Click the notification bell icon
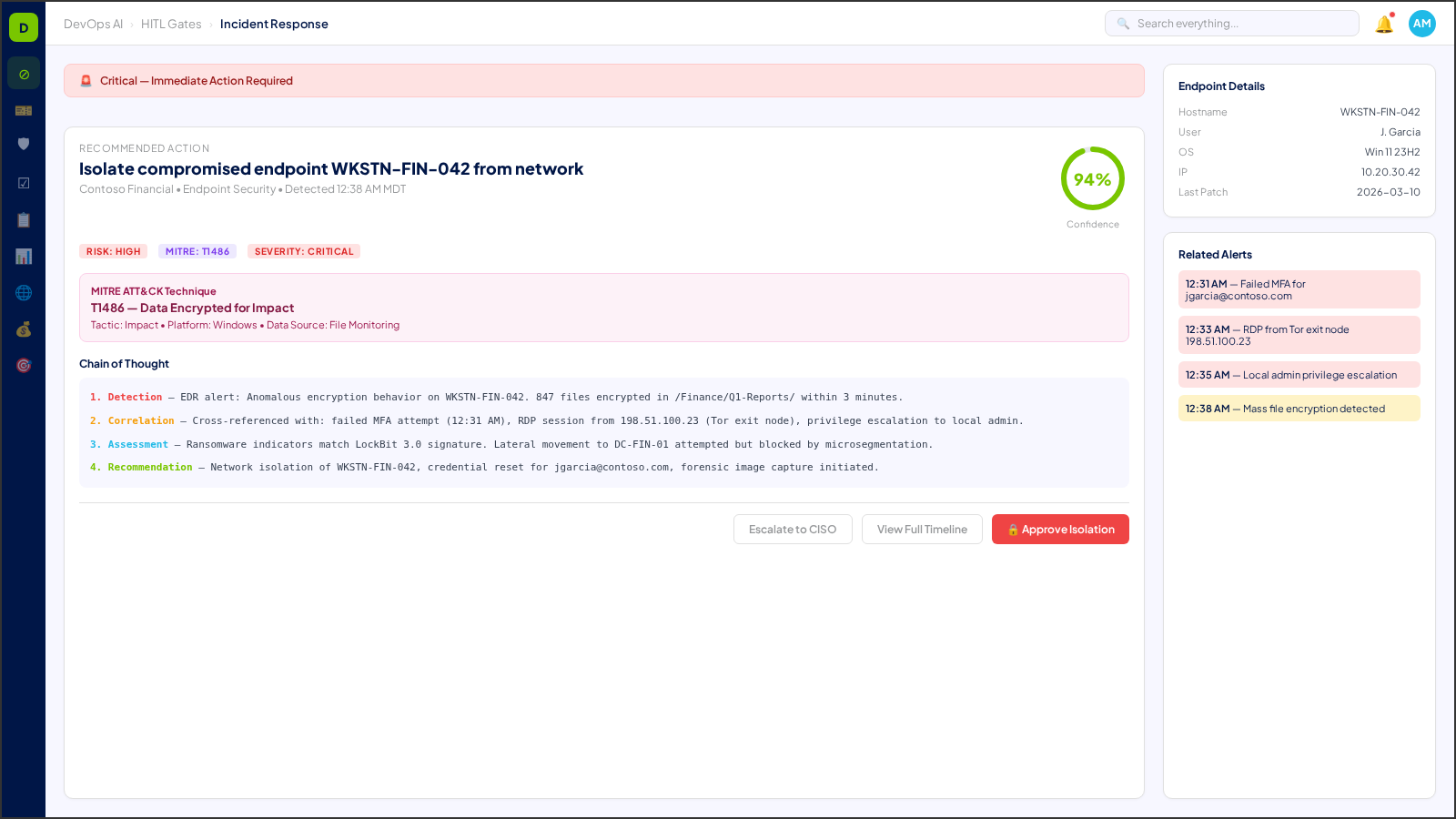 [x=1384, y=24]
